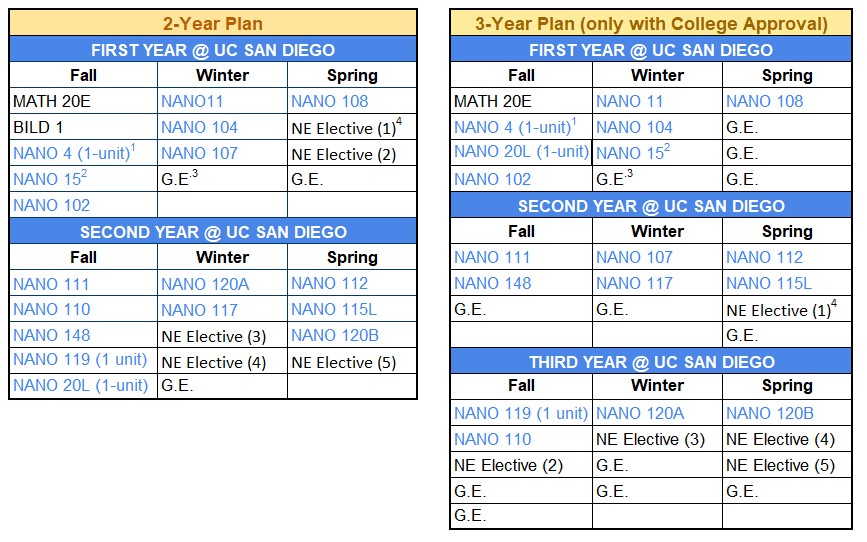Click the 3-Year Plan title header

651,24
